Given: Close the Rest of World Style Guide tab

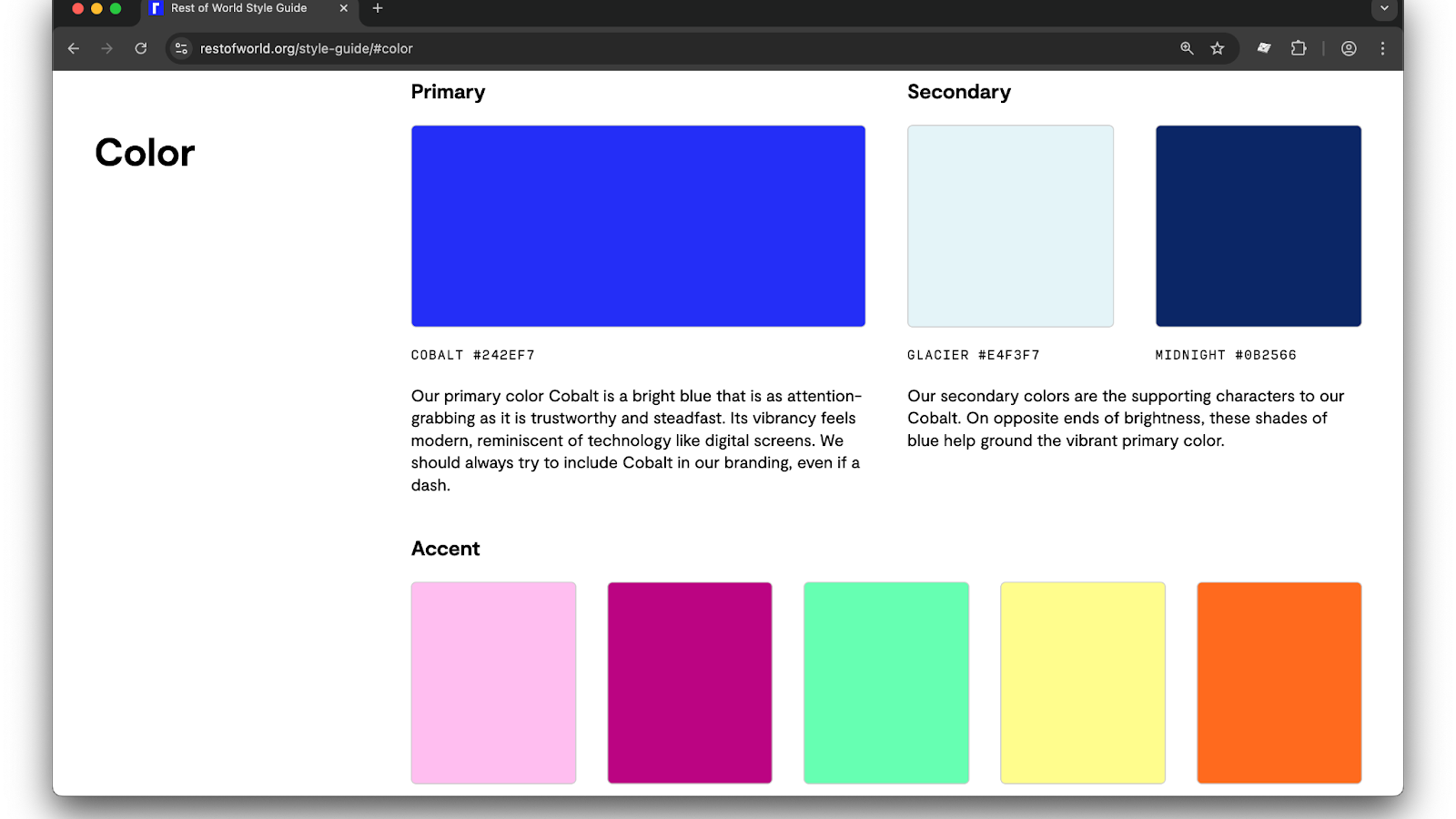Looking at the screenshot, I should click(343, 8).
